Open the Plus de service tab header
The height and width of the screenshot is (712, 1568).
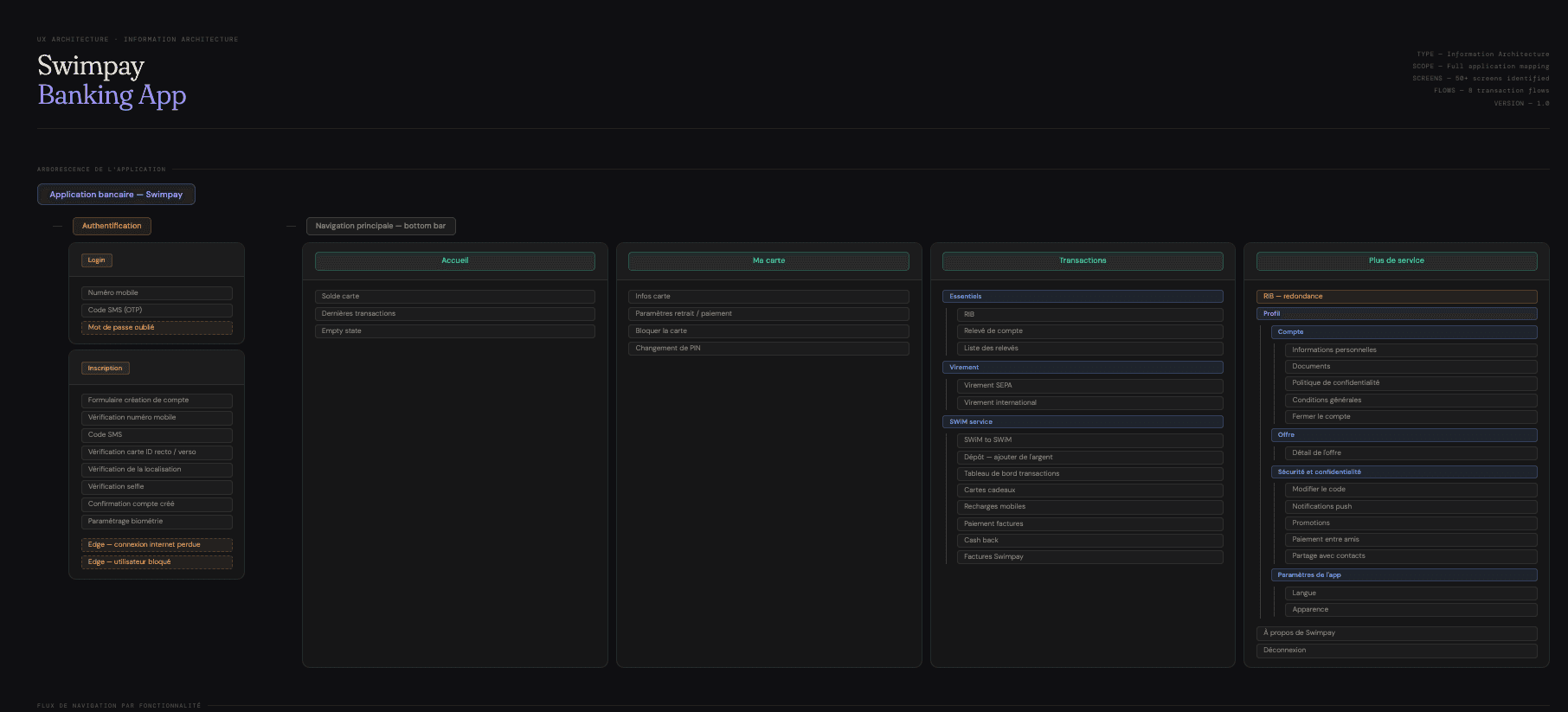click(x=1397, y=260)
